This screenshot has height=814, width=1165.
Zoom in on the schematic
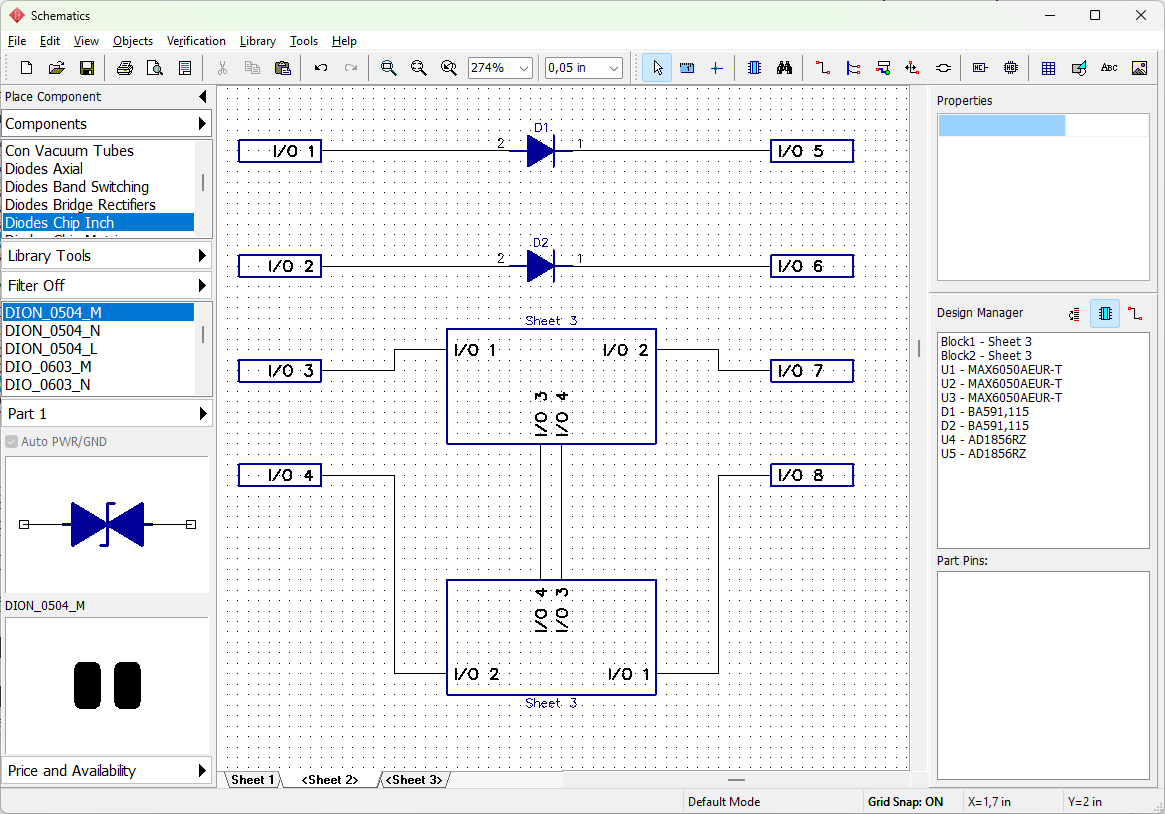tap(388, 68)
